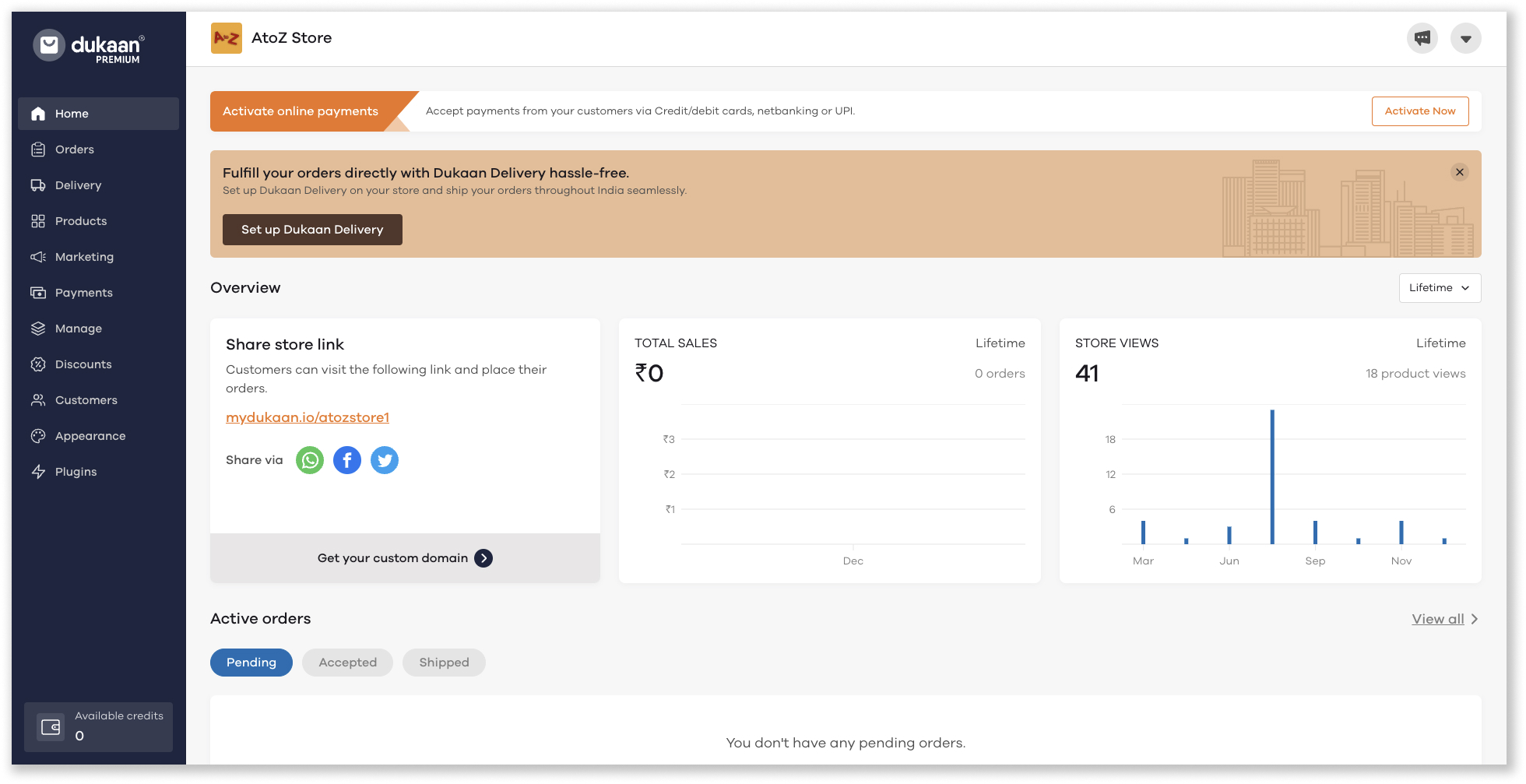The width and height of the screenshot is (1526, 784).
Task: Switch to the Pending orders tab
Action: click(251, 663)
